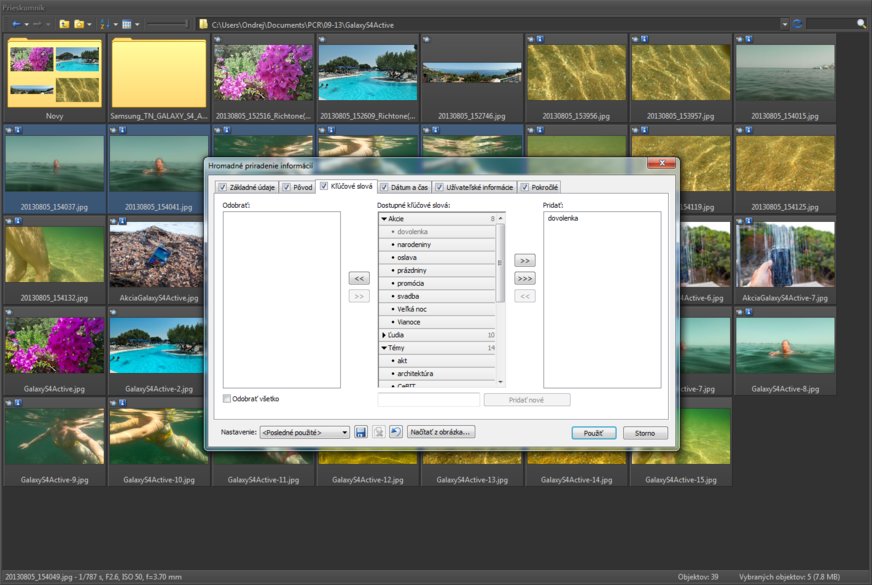This screenshot has width=872, height=585.
Task: Click the refresh folder icon beside the path
Action: pos(797,23)
